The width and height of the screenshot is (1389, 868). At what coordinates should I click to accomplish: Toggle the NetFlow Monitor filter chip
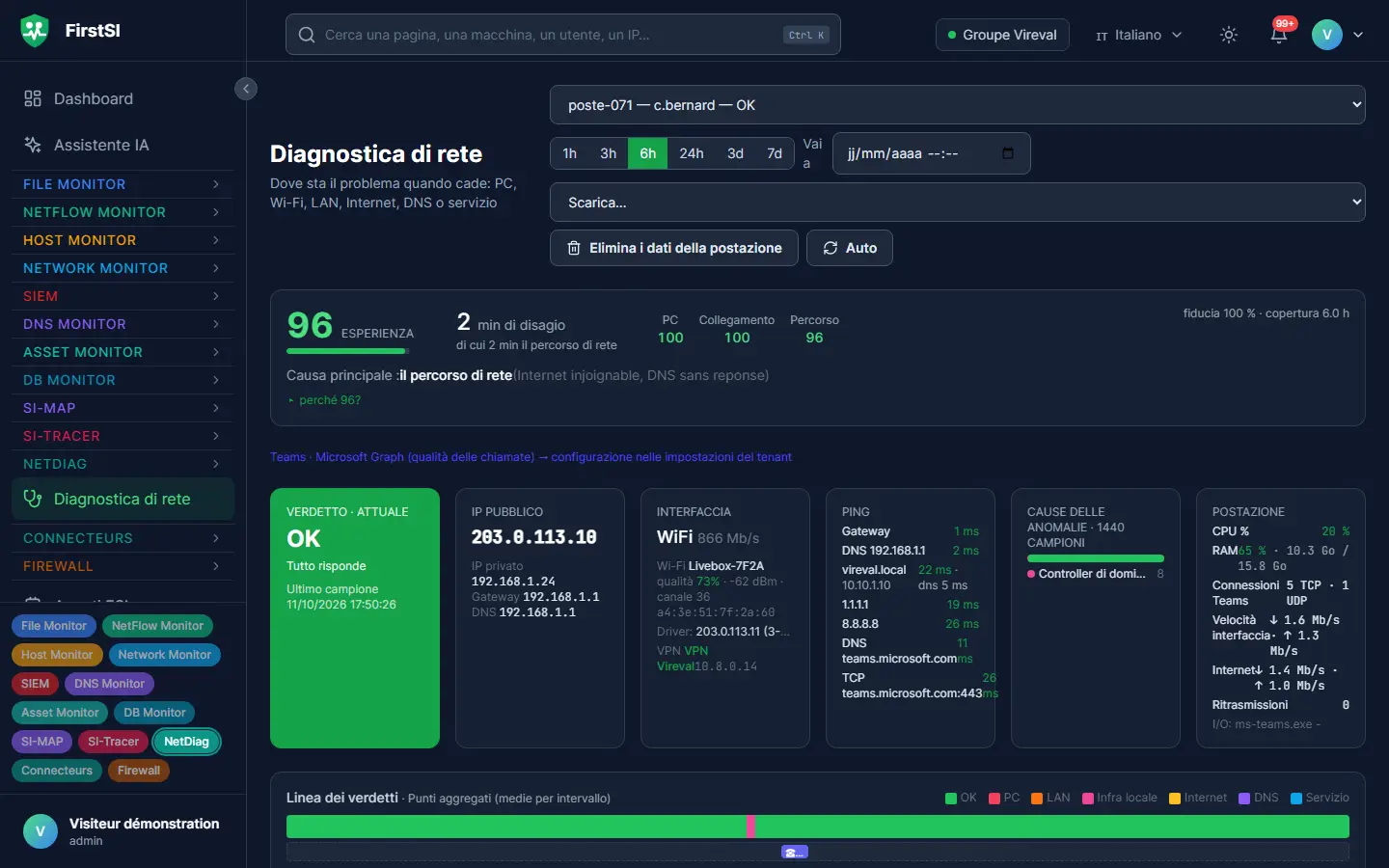(x=157, y=626)
